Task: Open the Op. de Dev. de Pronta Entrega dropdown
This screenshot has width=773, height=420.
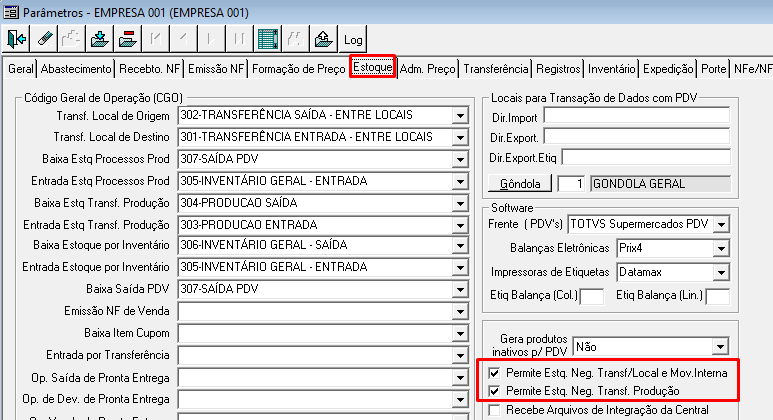Action: (460, 399)
